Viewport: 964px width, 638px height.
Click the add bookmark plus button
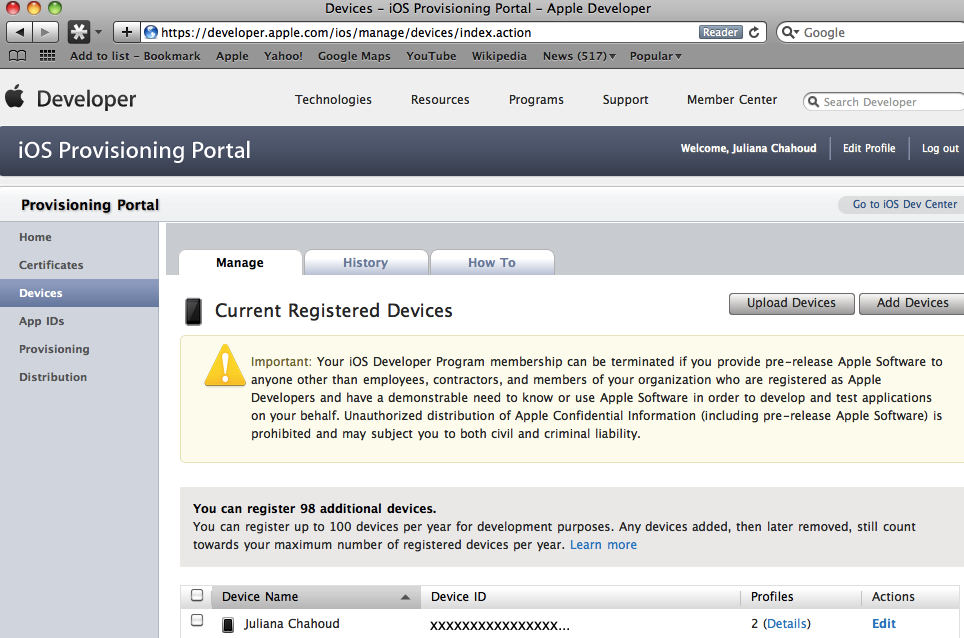[126, 32]
